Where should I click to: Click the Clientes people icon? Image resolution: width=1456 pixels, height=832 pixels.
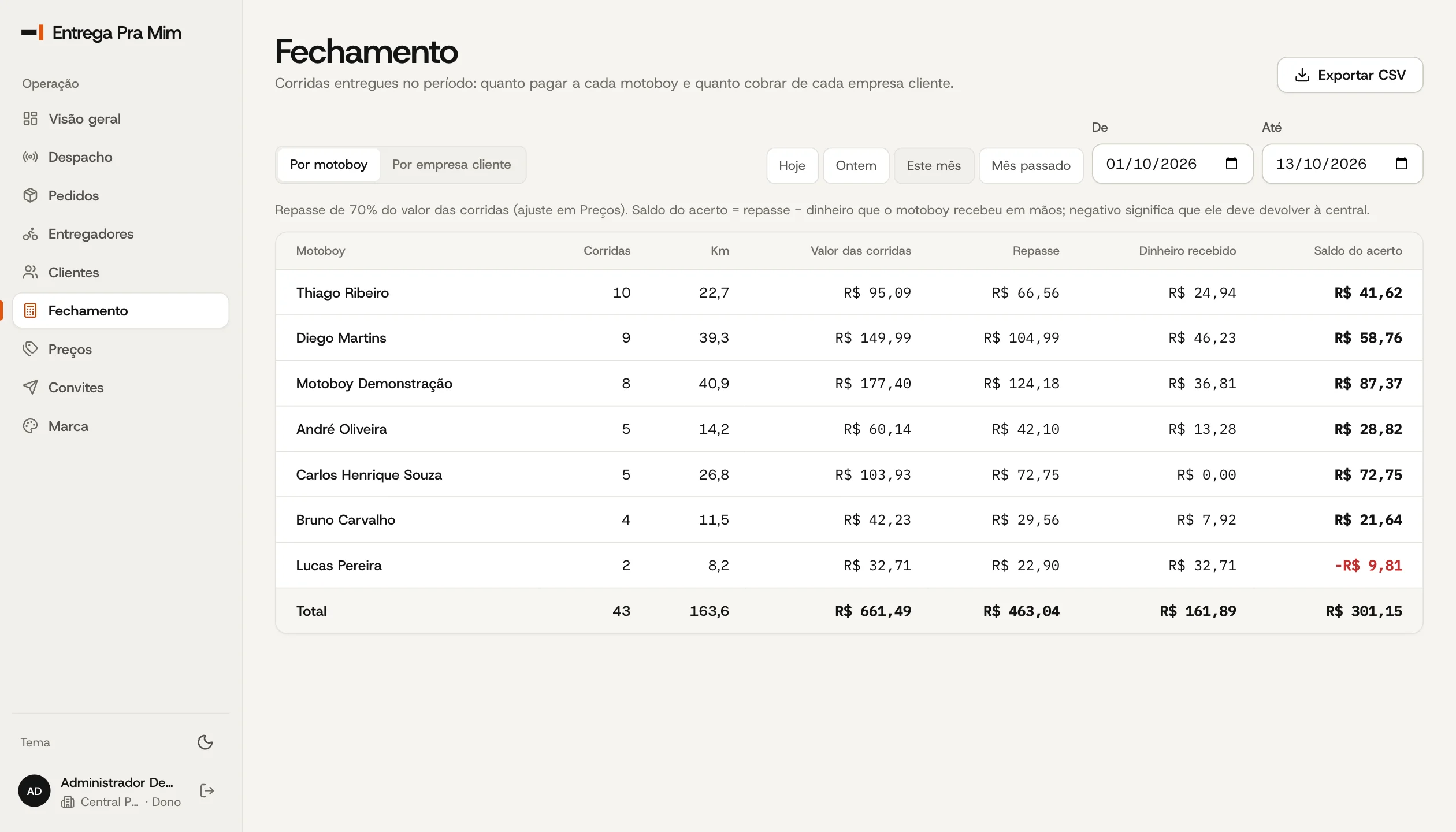(x=30, y=272)
